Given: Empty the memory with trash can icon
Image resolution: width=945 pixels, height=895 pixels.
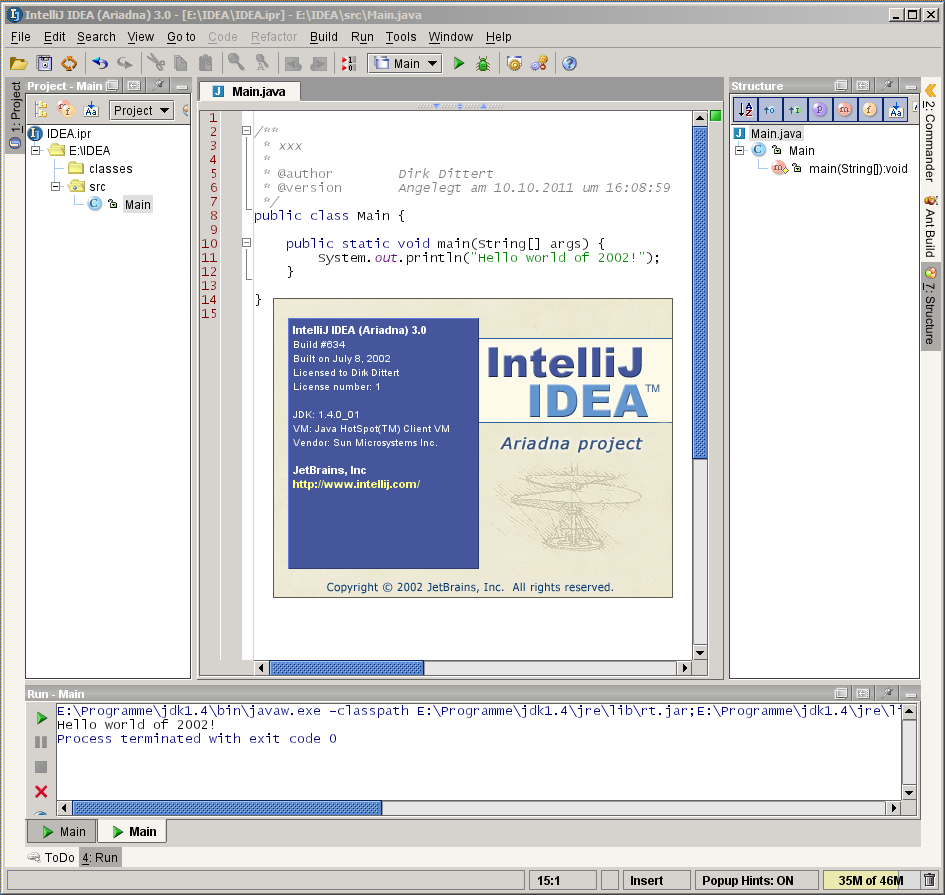Looking at the screenshot, I should pos(930,880).
